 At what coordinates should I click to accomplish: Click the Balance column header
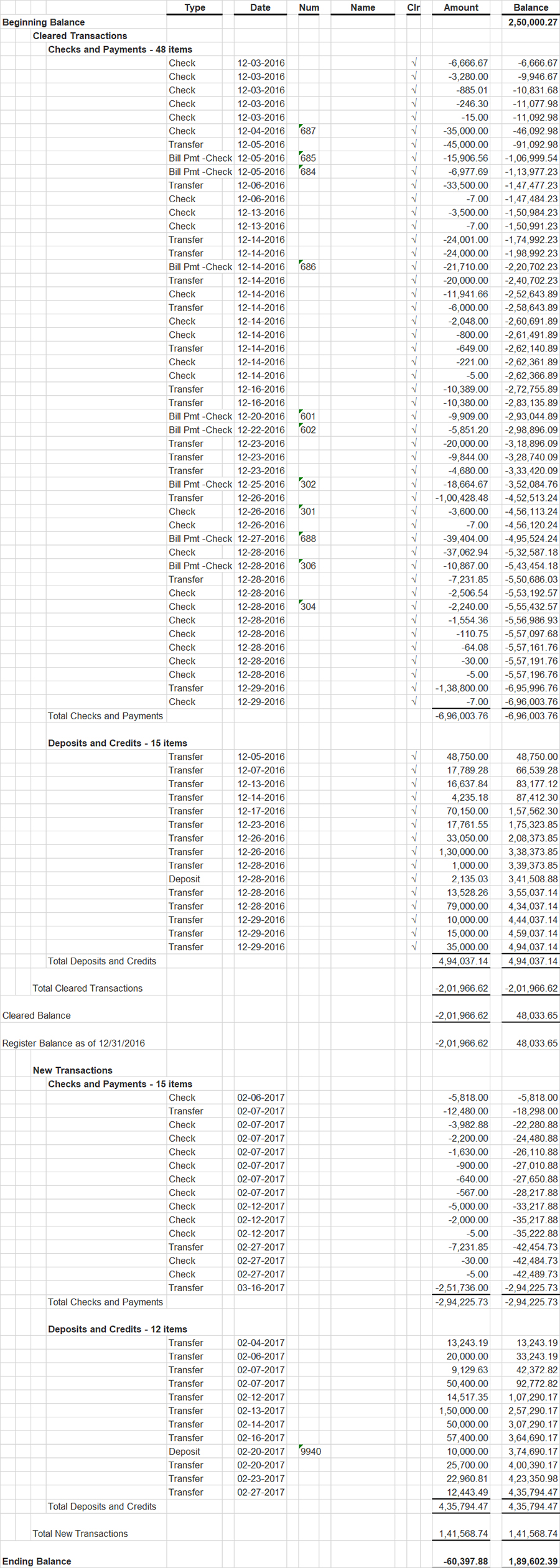pos(531,7)
